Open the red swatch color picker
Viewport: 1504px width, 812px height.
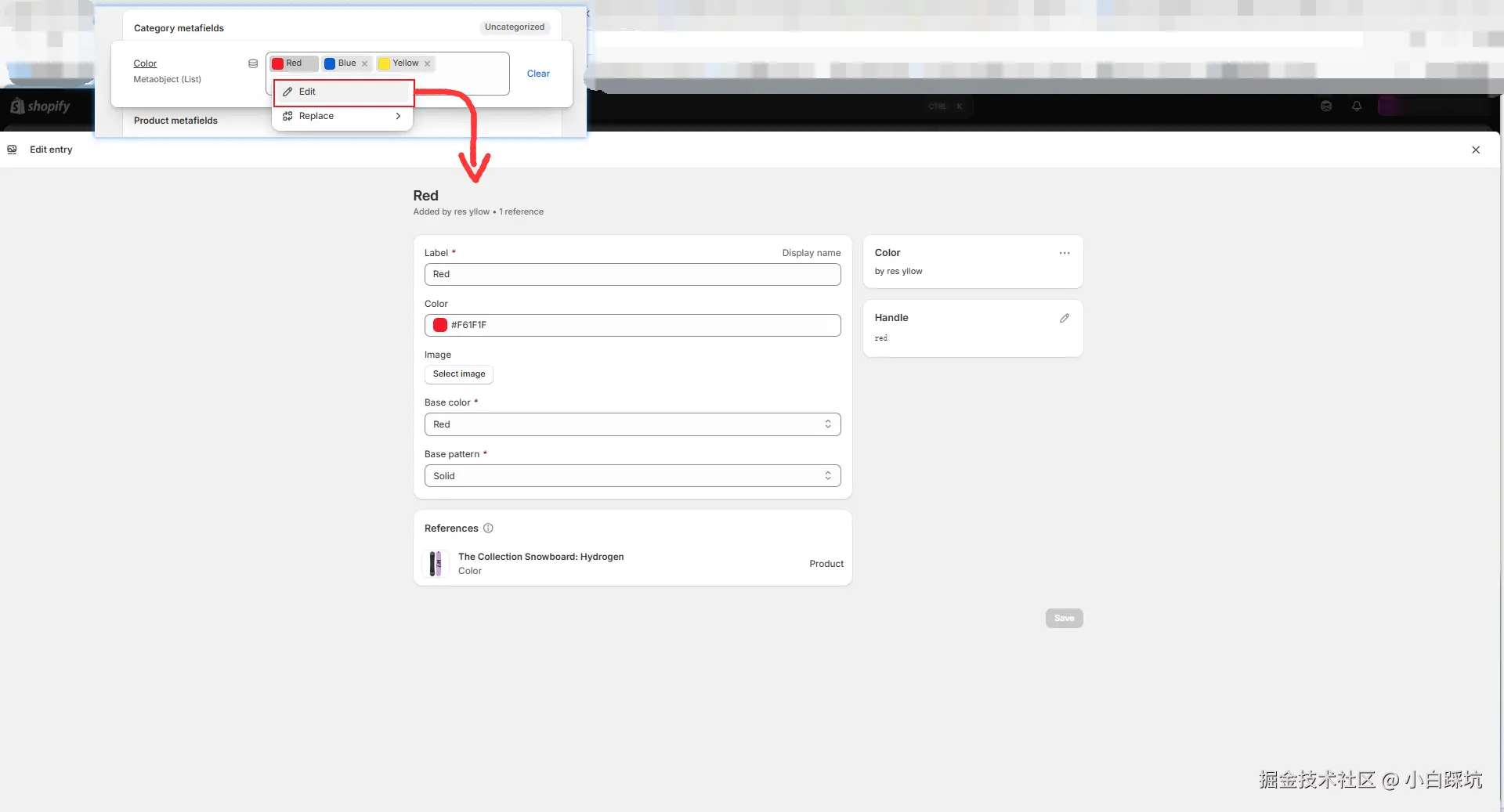(440, 325)
